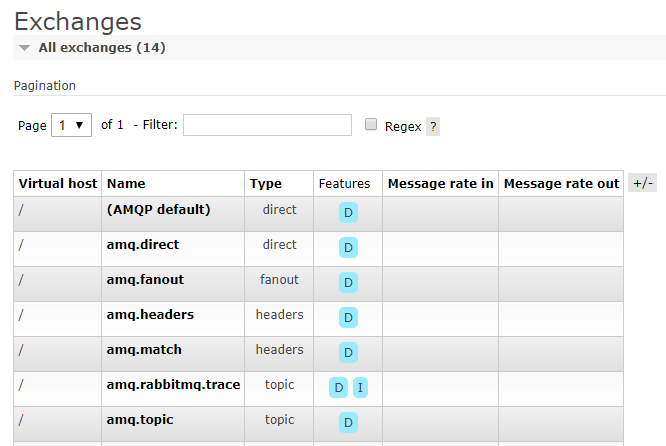Click the D badge for amq.rabbitmq.trace
Image resolution: width=666 pixels, height=446 pixels.
pos(339,387)
